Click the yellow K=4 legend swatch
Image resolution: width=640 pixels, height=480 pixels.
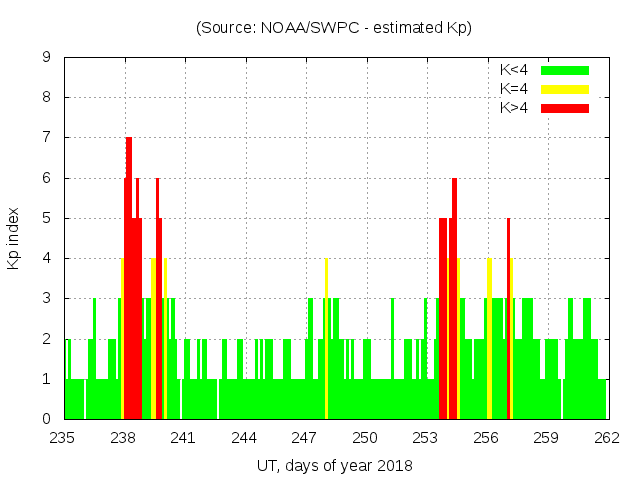pyautogui.click(x=565, y=89)
